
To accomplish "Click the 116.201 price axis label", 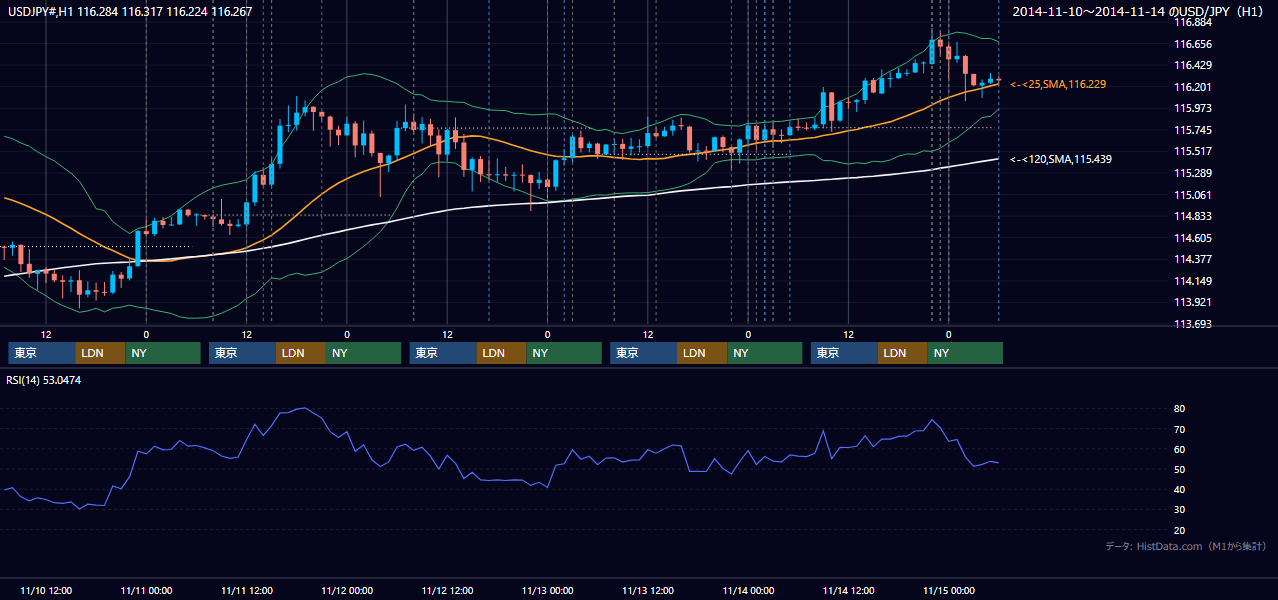I will [1192, 87].
